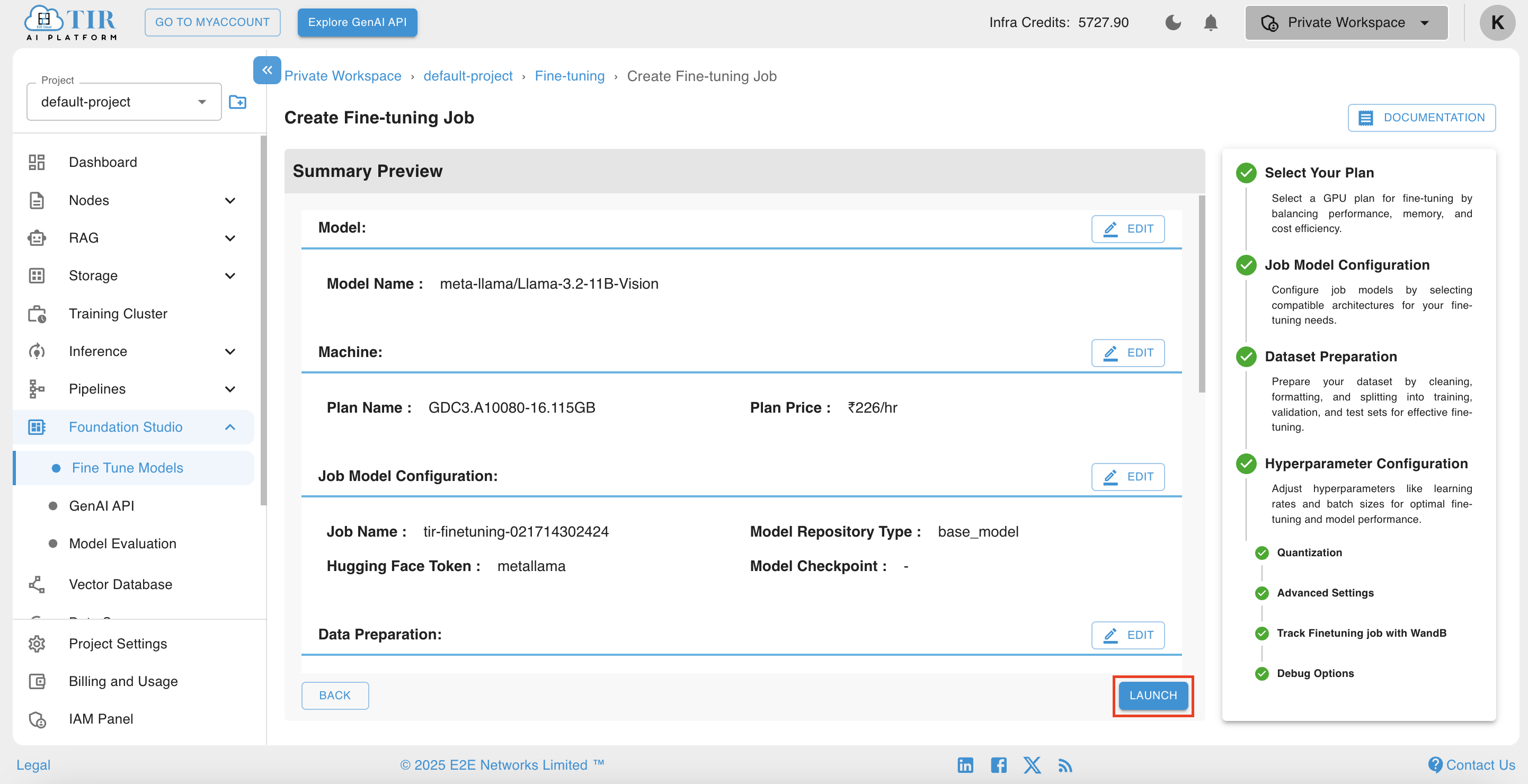The width and height of the screenshot is (1528, 784).
Task: Click the LAUNCH button
Action: point(1152,695)
